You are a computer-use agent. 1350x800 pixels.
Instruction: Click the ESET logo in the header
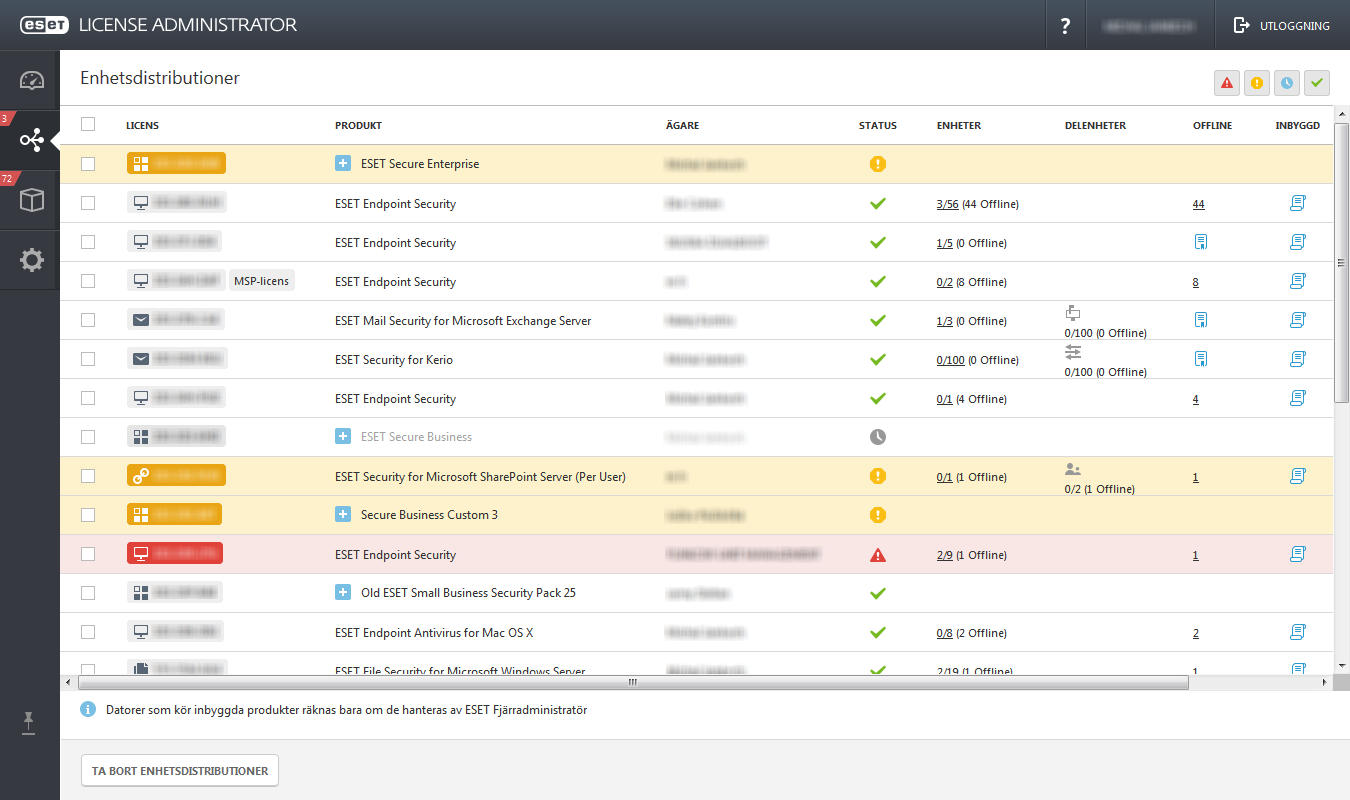[43, 25]
